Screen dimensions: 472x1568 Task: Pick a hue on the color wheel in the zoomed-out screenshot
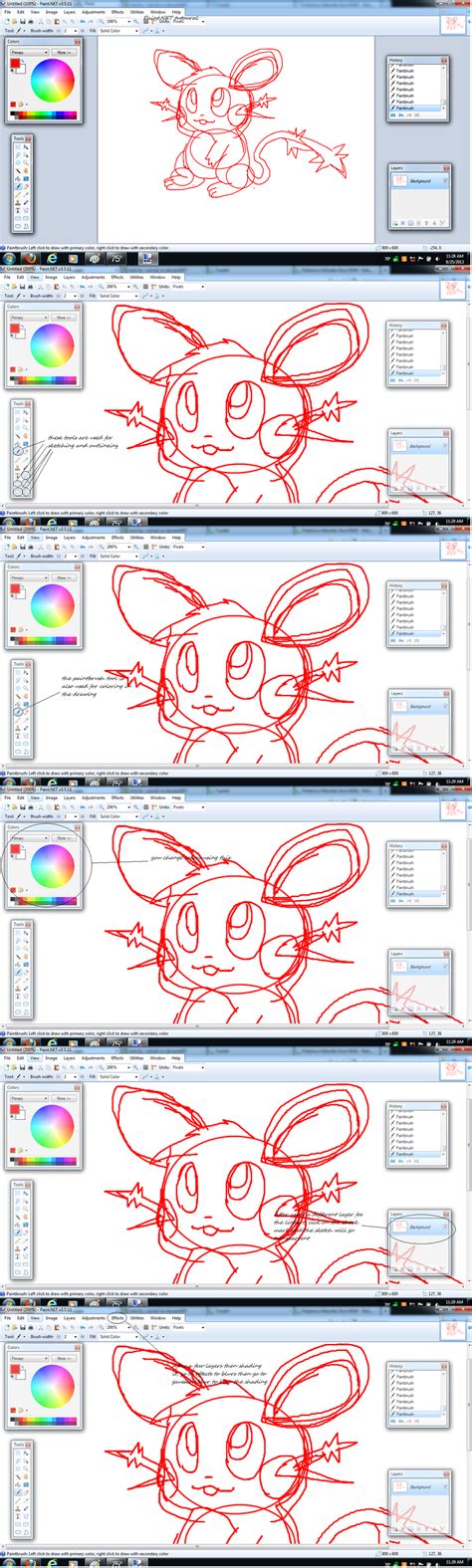[x=53, y=80]
